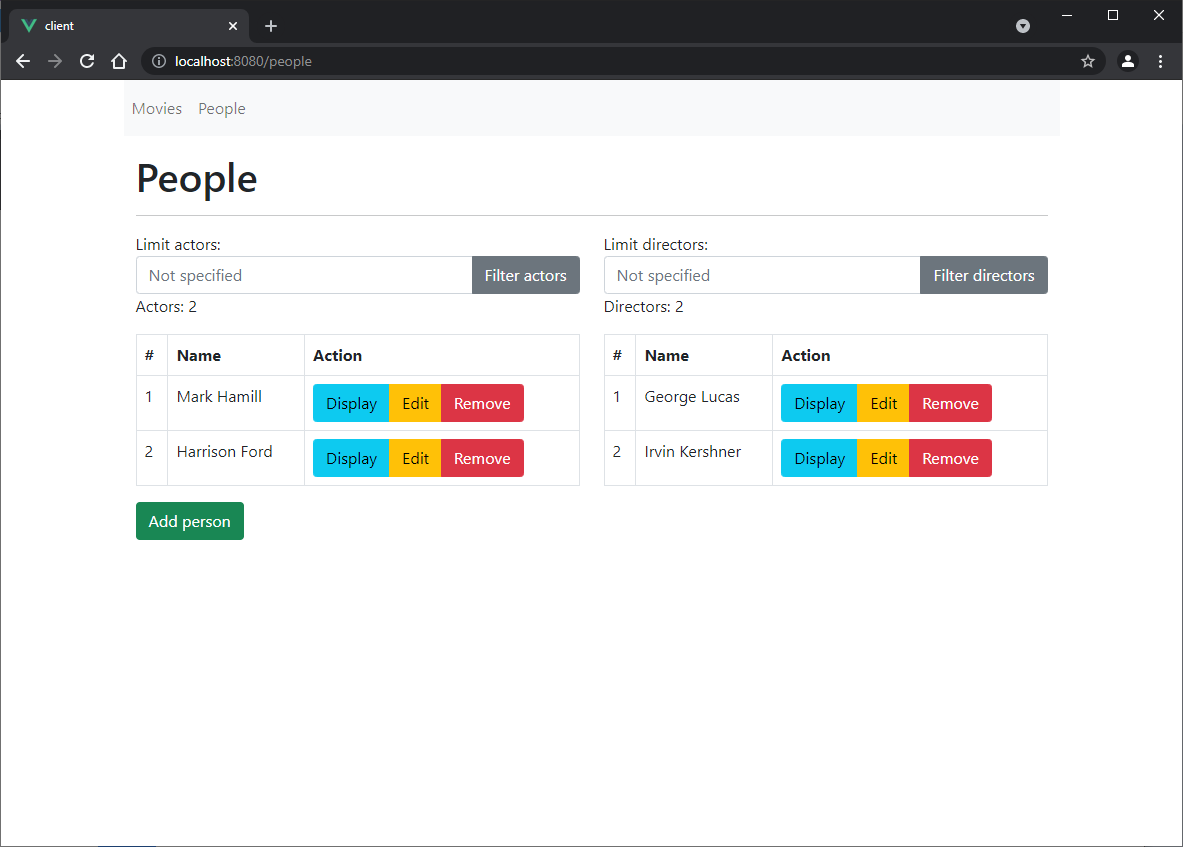
Task: Click the Filter actors button
Action: (525, 275)
